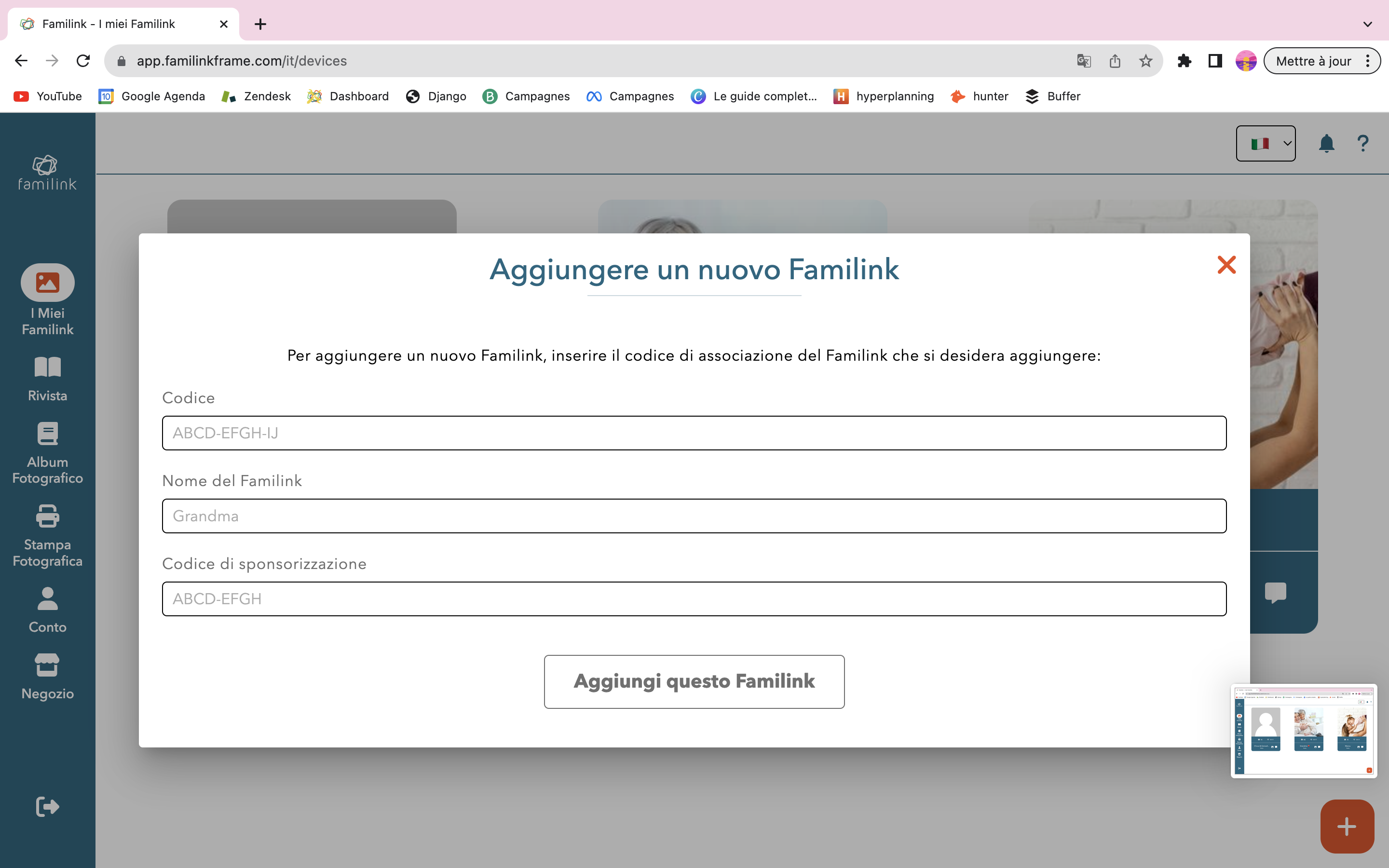1389x868 pixels.
Task: Open I Miei Familink sidebar icon
Action: coord(48,283)
